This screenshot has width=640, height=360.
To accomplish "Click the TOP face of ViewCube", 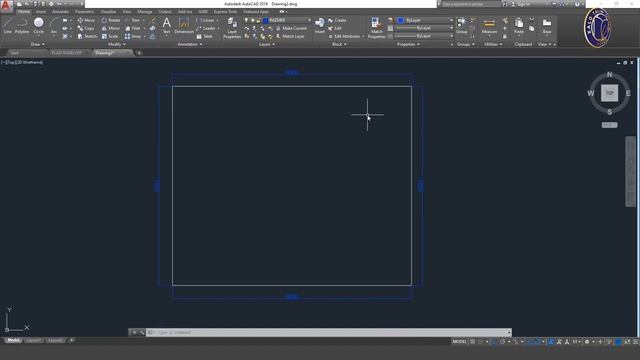I will tap(609, 93).
